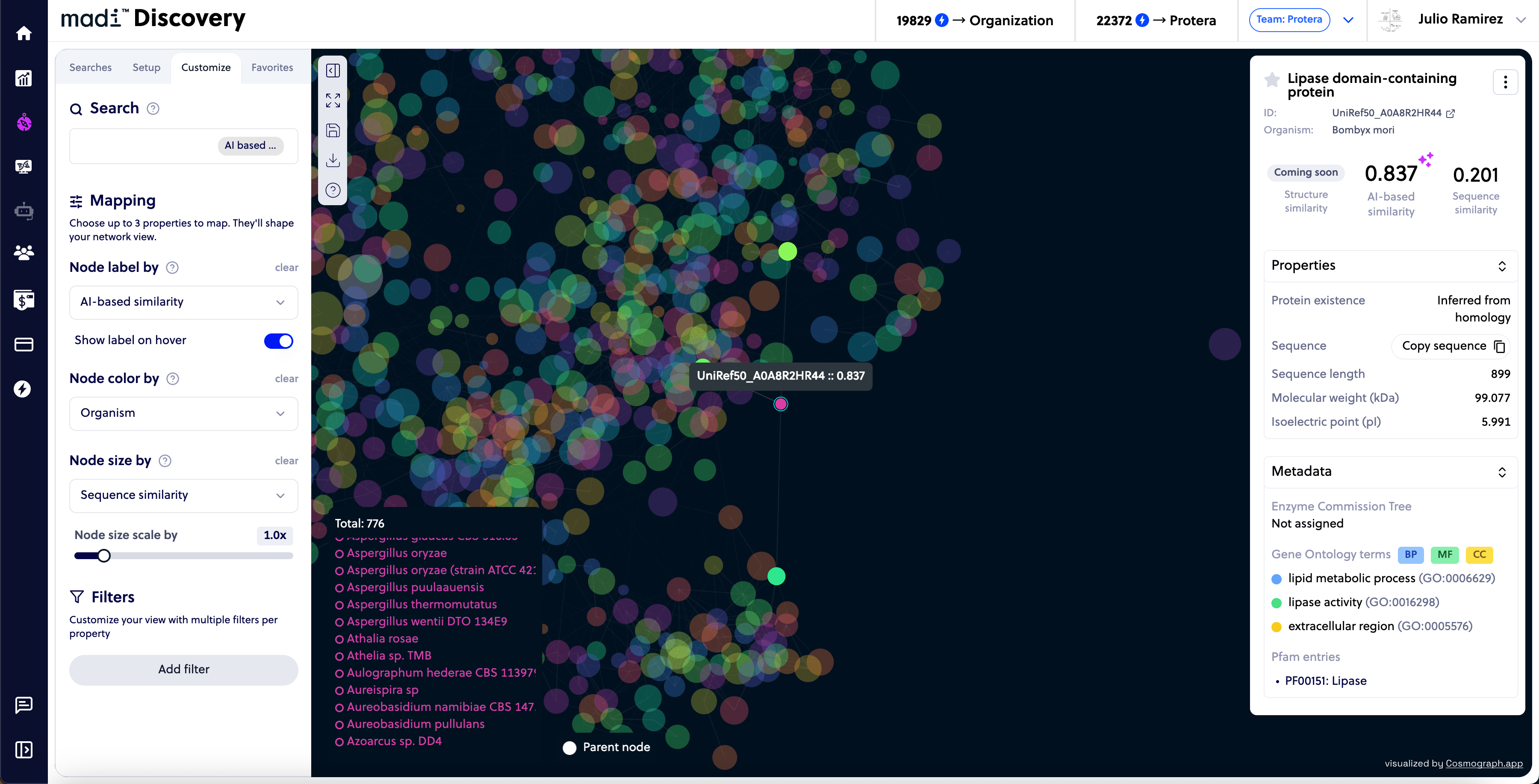This screenshot has height=784, width=1539.
Task: Open the analytics chart sidebar icon
Action: pyautogui.click(x=24, y=78)
